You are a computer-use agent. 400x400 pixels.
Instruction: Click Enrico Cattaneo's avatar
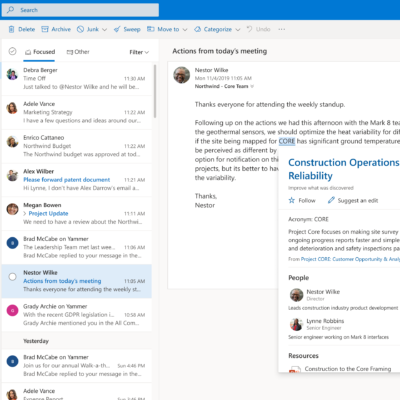coord(12,142)
